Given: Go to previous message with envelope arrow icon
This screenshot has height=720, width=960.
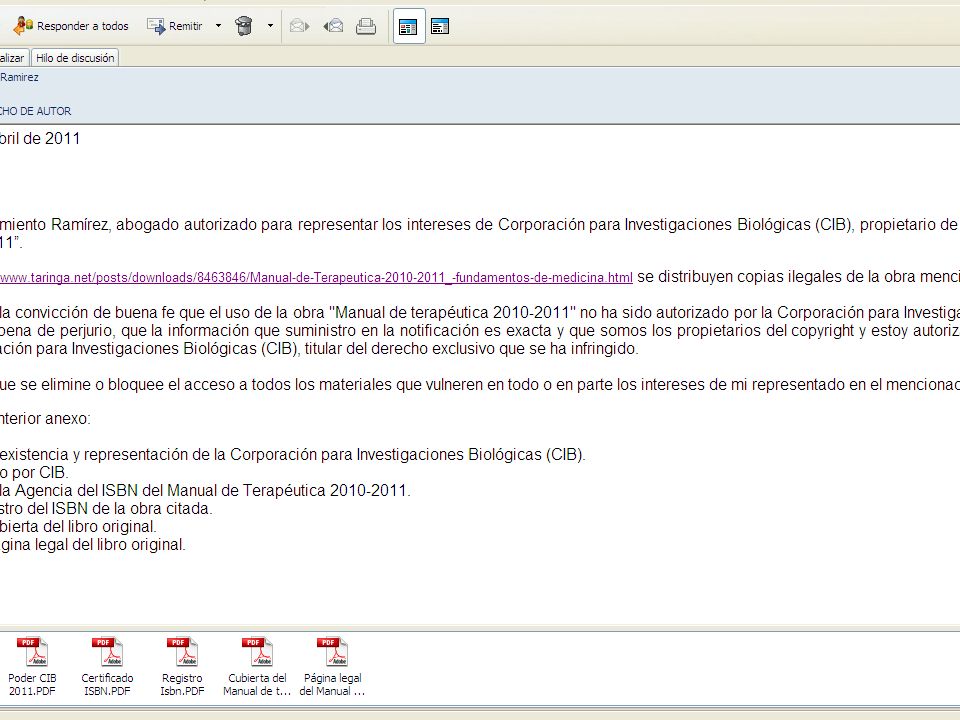Looking at the screenshot, I should click(333, 26).
